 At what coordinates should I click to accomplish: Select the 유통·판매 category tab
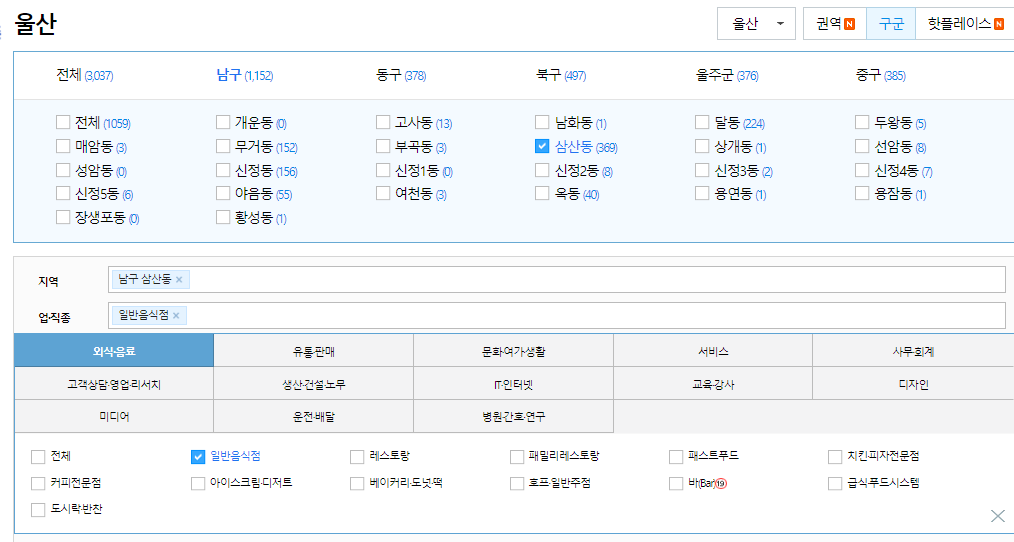314,351
